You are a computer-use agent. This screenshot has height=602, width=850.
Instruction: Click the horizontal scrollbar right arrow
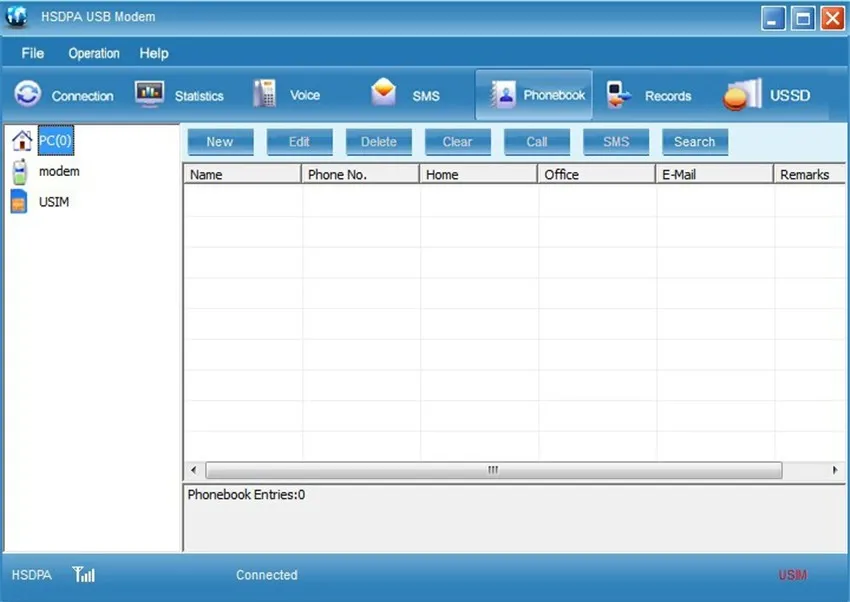point(835,470)
